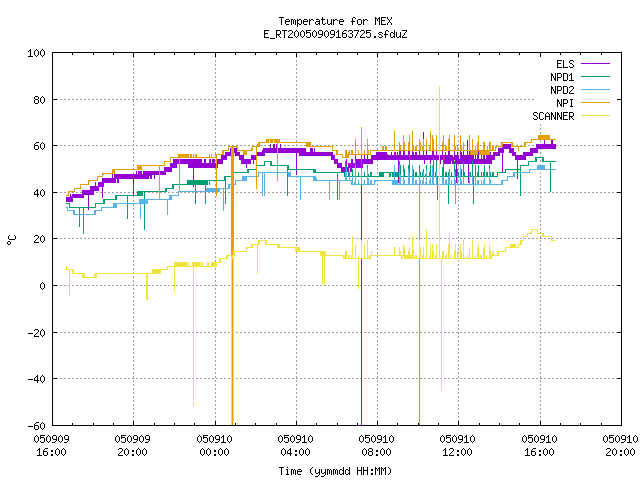Select the NPI legend label
This screenshot has width=640, height=480.
[x=565, y=103]
